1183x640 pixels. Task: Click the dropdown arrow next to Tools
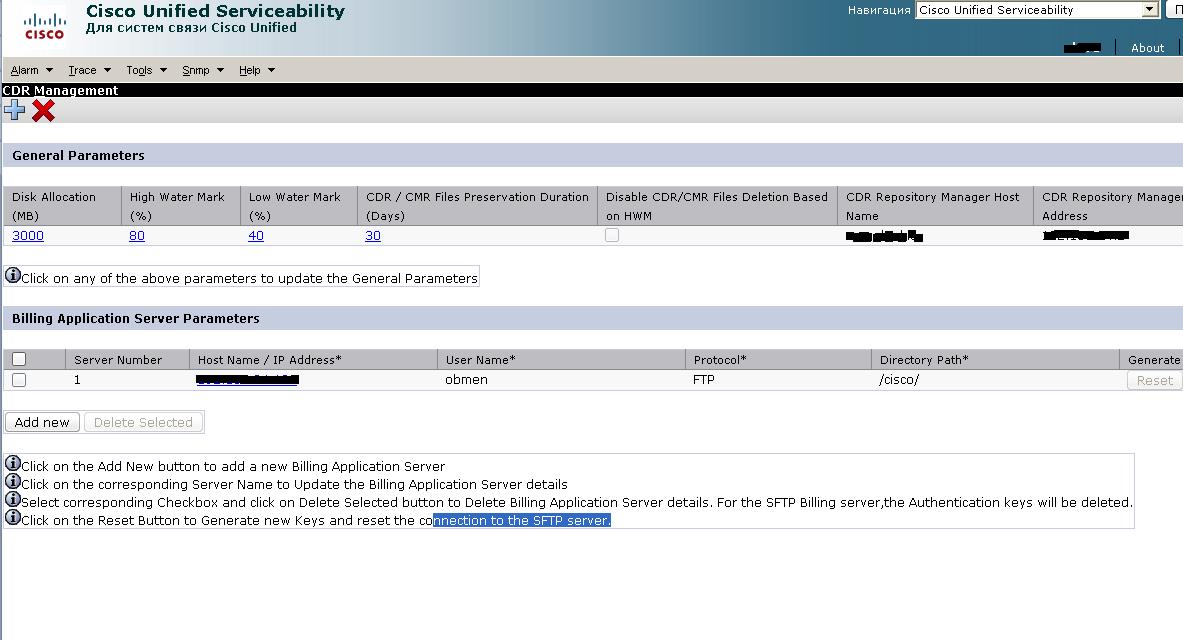click(163, 70)
